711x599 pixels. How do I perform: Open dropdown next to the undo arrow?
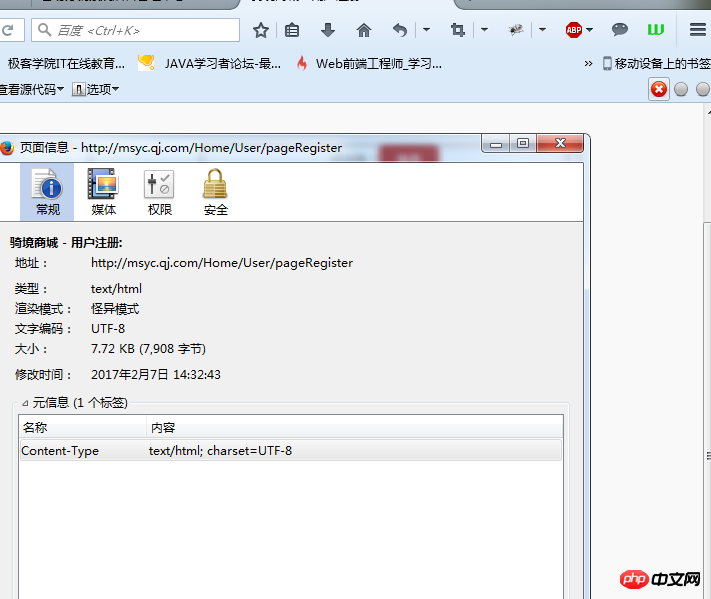pyautogui.click(x=426, y=30)
